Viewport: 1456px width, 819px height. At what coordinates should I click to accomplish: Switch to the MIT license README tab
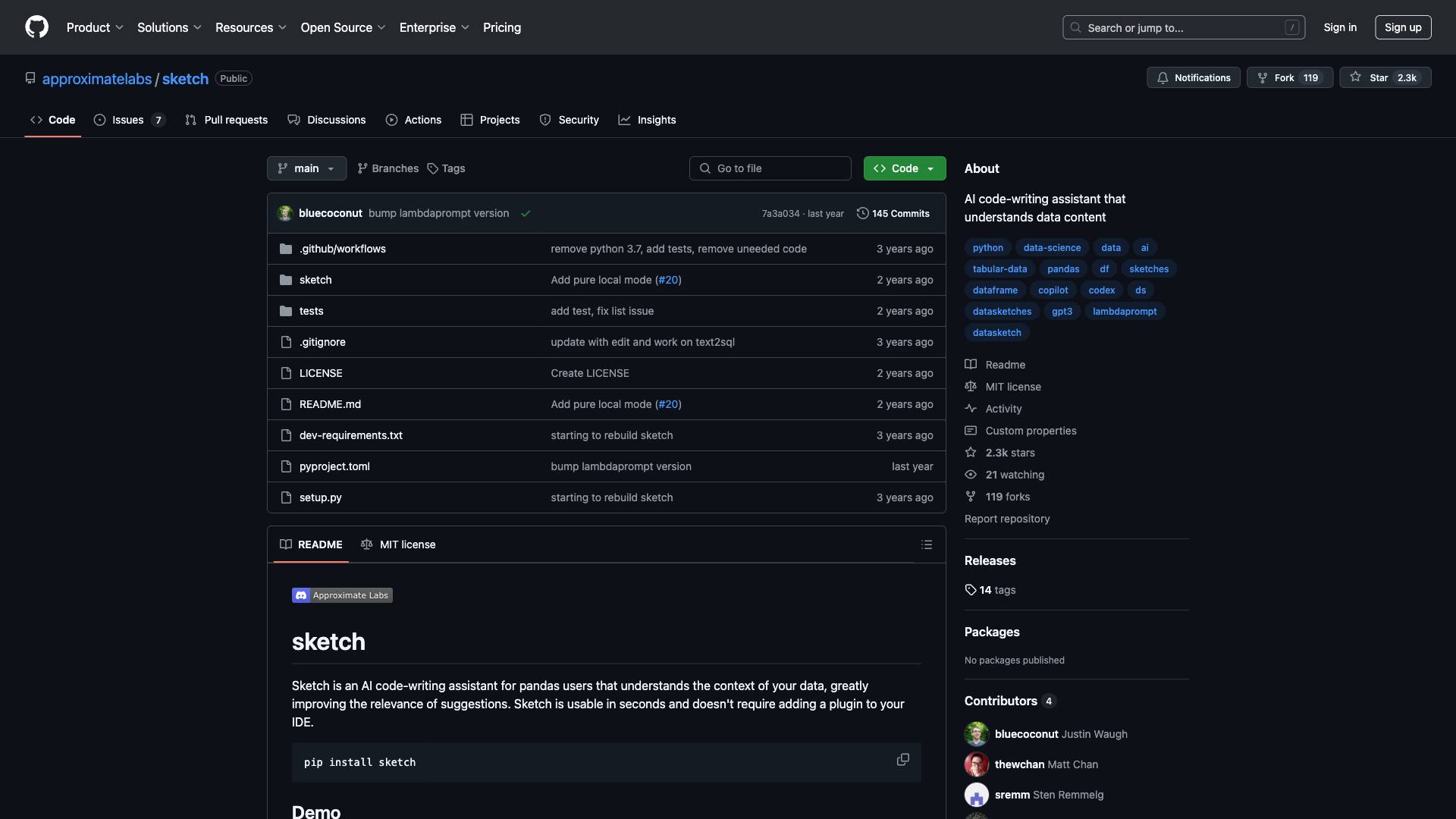point(398,544)
